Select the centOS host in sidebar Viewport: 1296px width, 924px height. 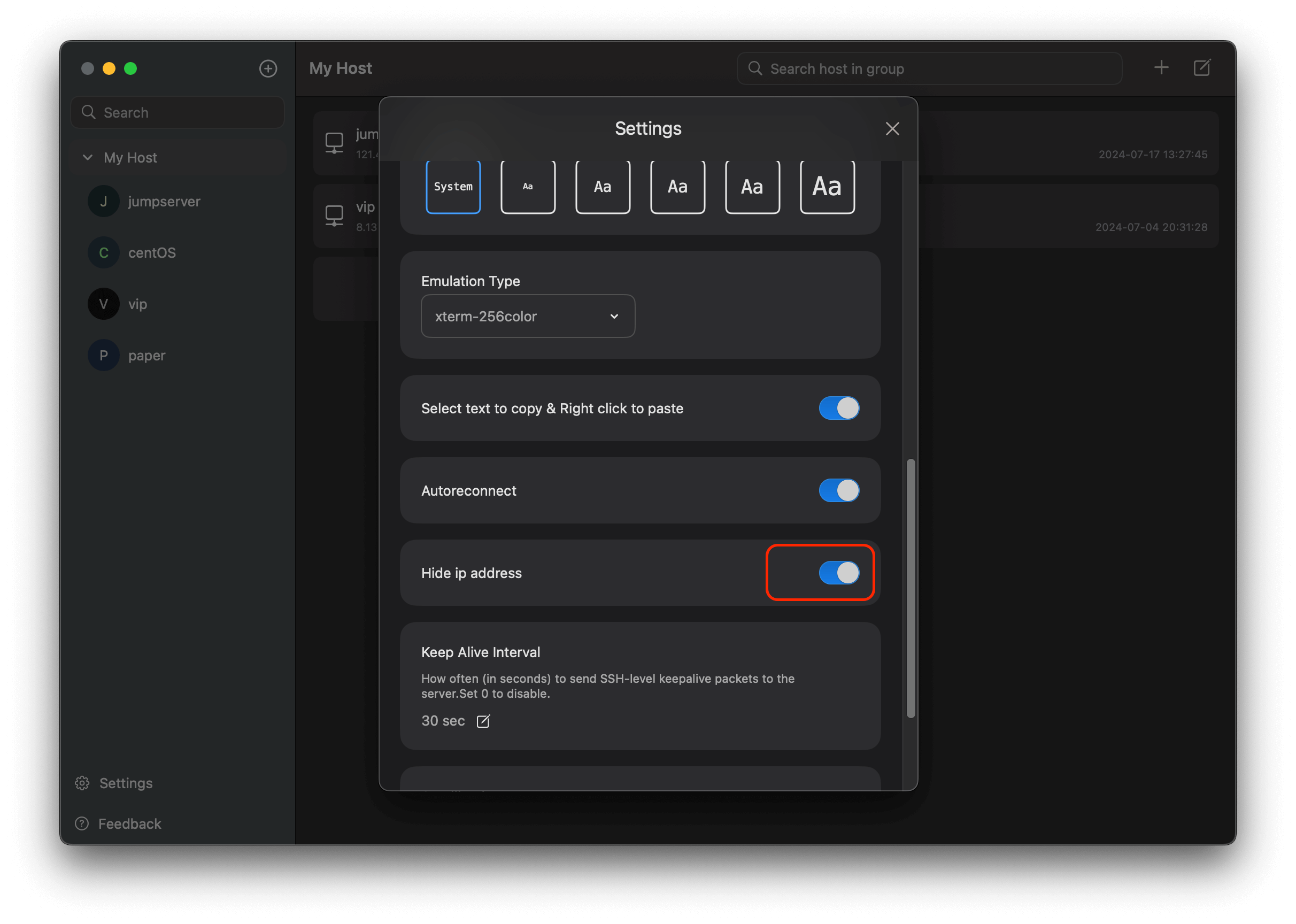tap(151, 252)
